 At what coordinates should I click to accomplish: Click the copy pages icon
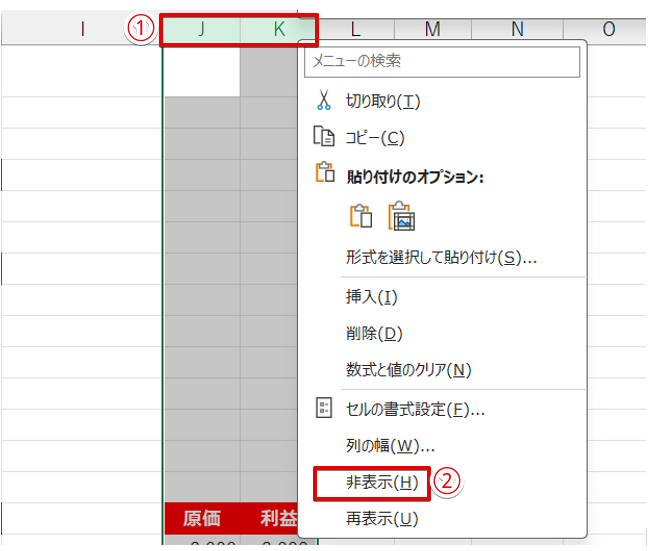click(324, 136)
